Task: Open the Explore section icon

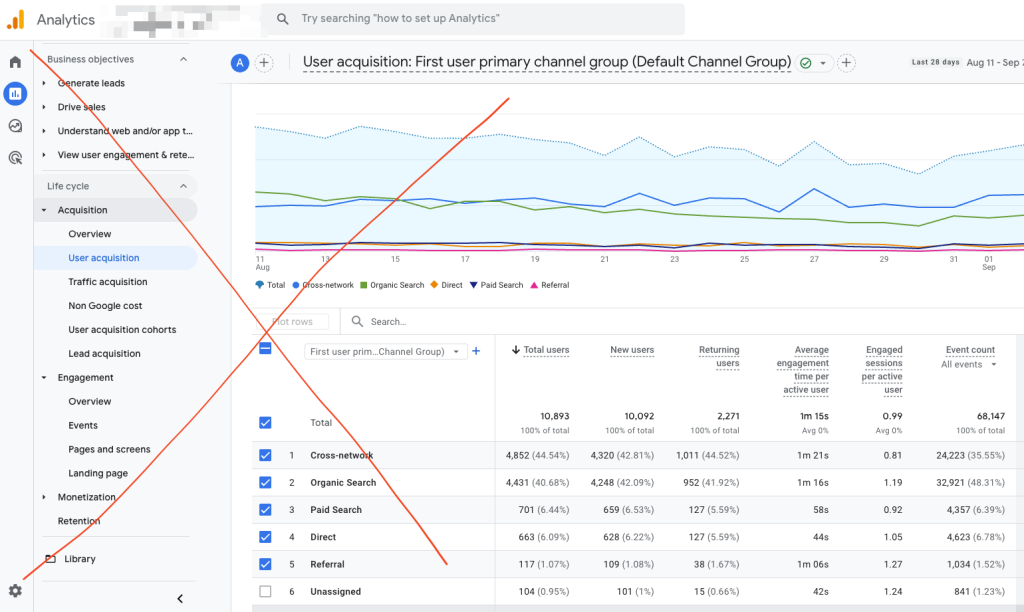Action: click(14, 125)
